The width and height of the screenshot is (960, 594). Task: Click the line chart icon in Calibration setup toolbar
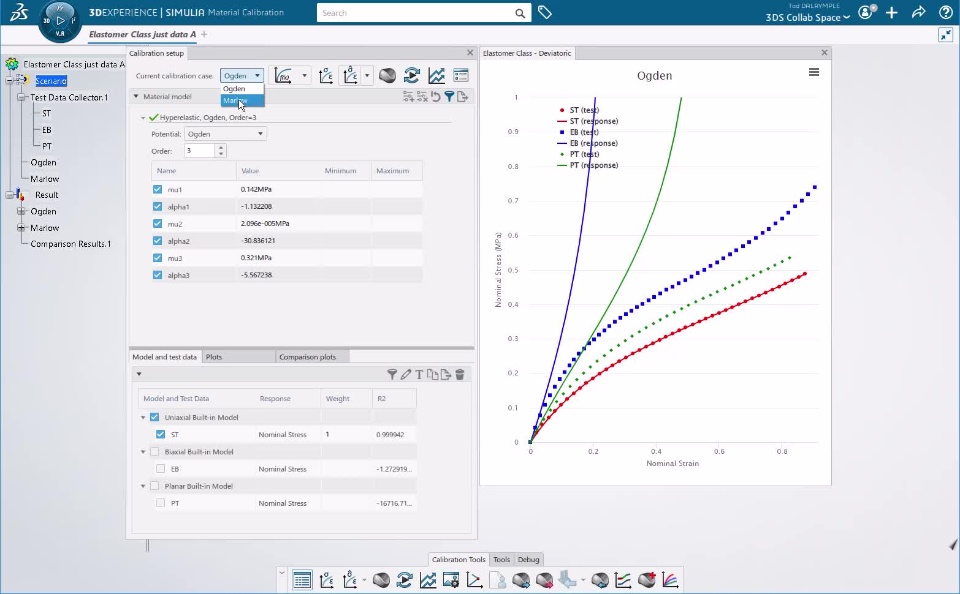pos(437,76)
